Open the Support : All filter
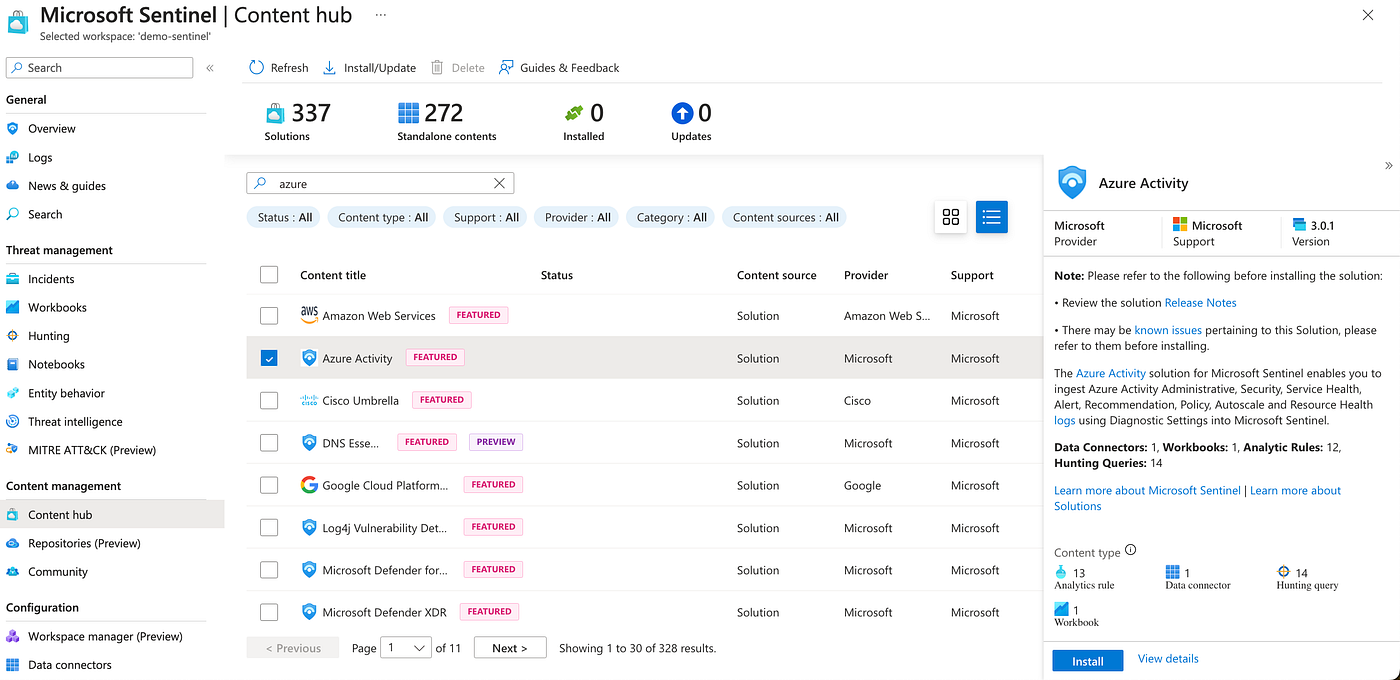 (x=486, y=217)
